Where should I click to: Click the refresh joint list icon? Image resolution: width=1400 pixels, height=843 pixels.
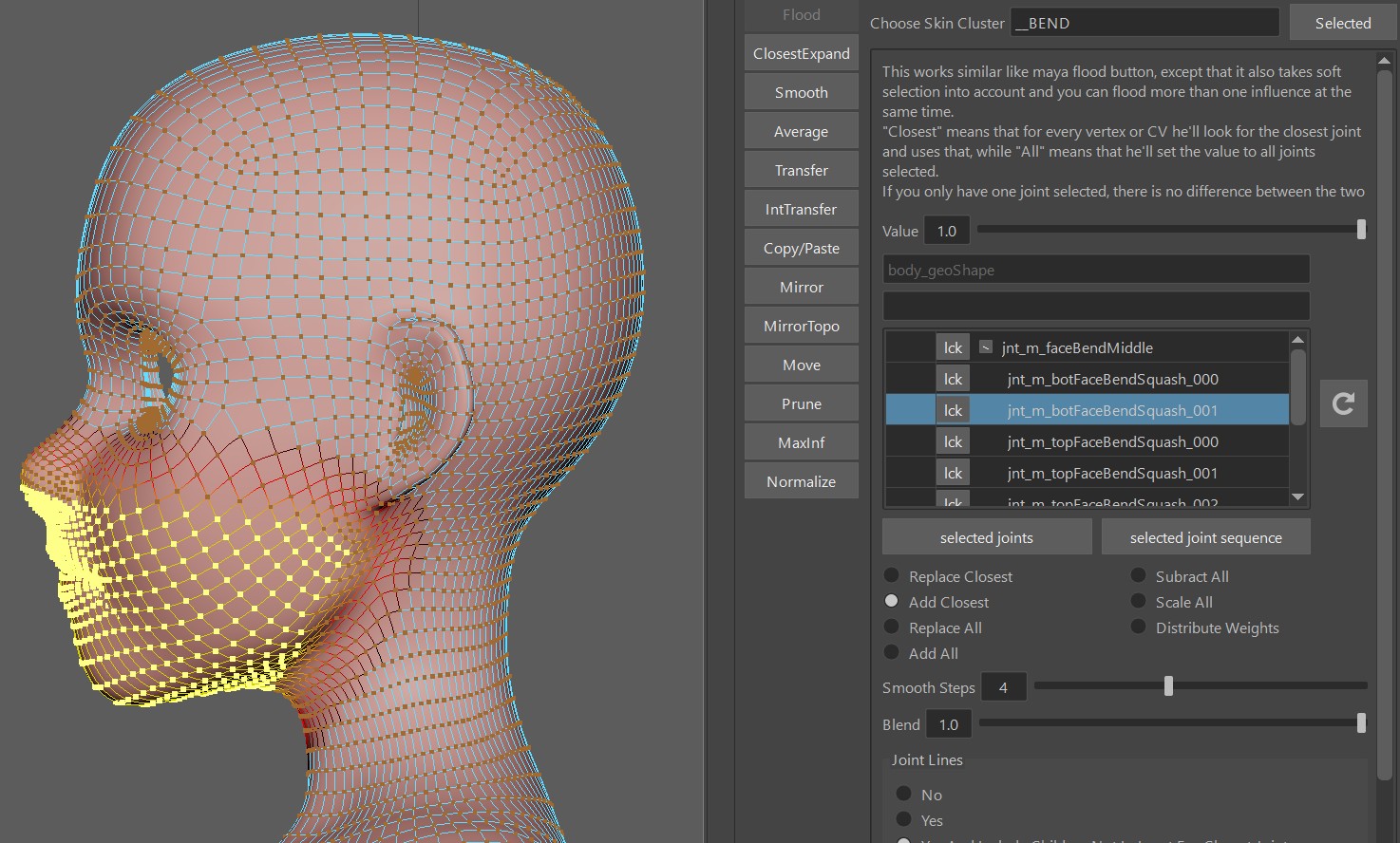pos(1343,403)
